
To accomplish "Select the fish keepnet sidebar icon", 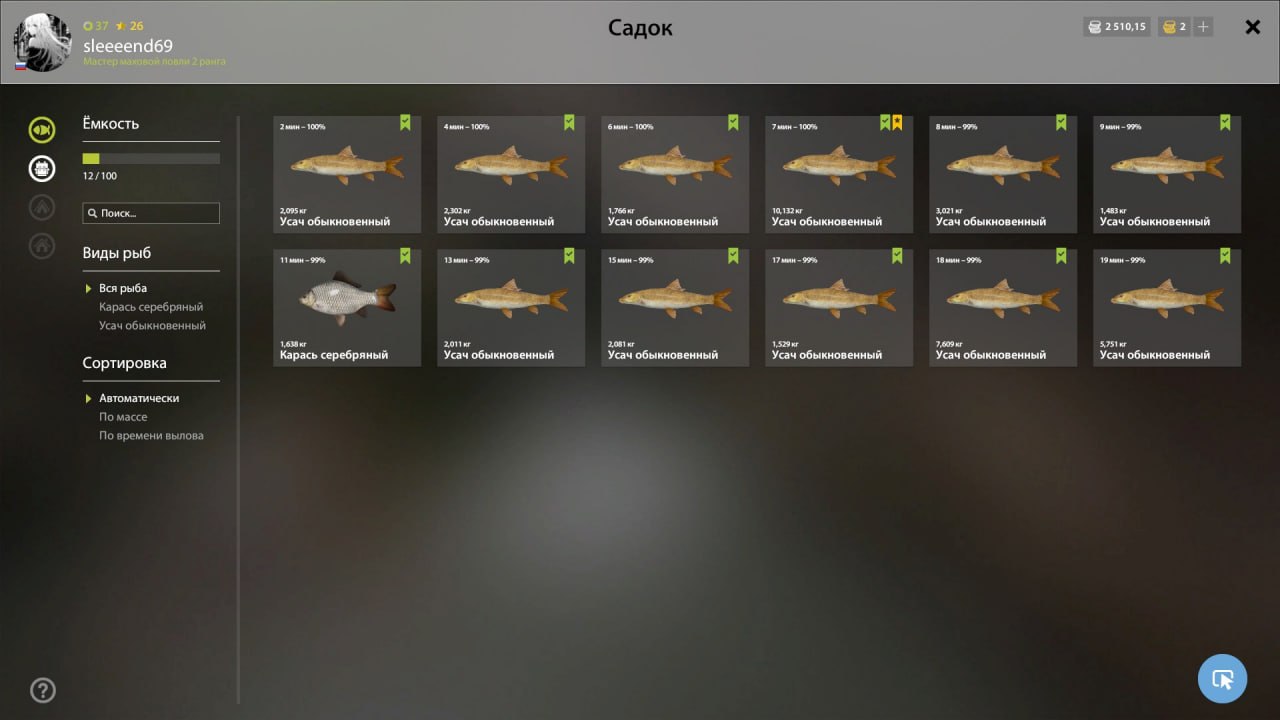I will (41, 129).
